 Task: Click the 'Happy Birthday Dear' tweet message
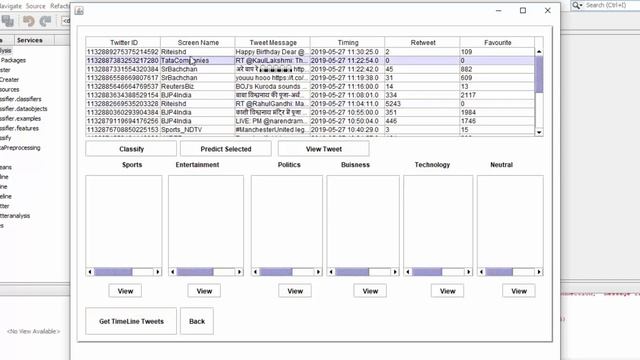click(272, 52)
